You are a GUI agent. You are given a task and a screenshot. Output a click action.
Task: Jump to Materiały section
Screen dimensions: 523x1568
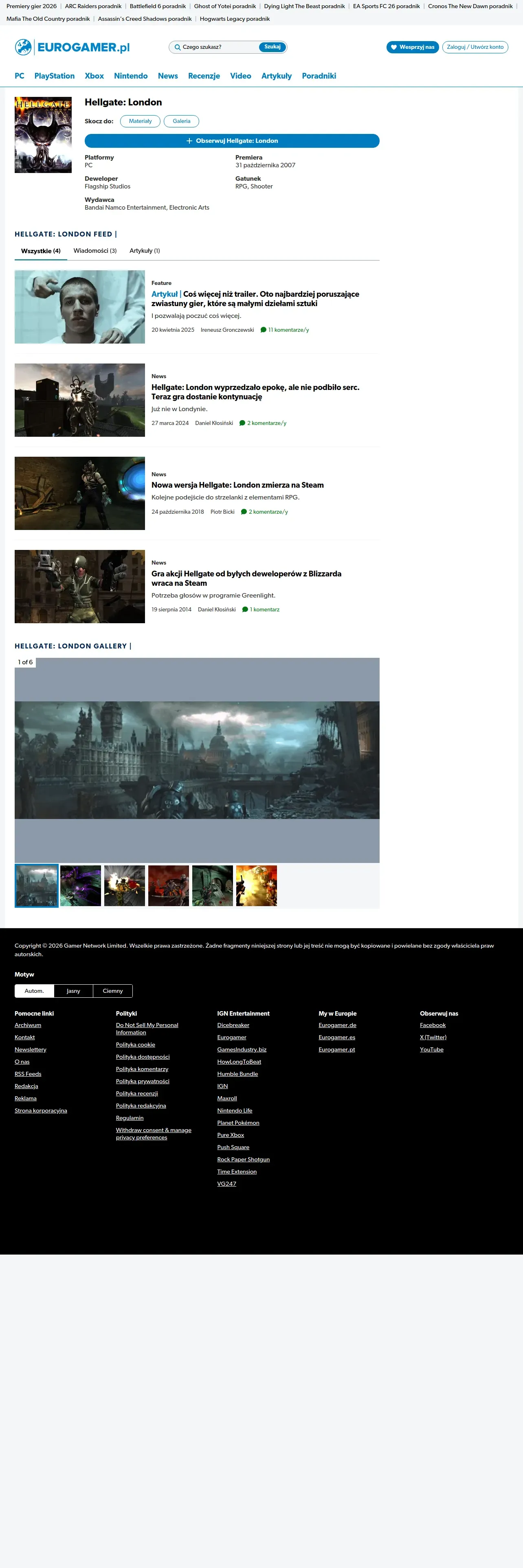pos(140,121)
